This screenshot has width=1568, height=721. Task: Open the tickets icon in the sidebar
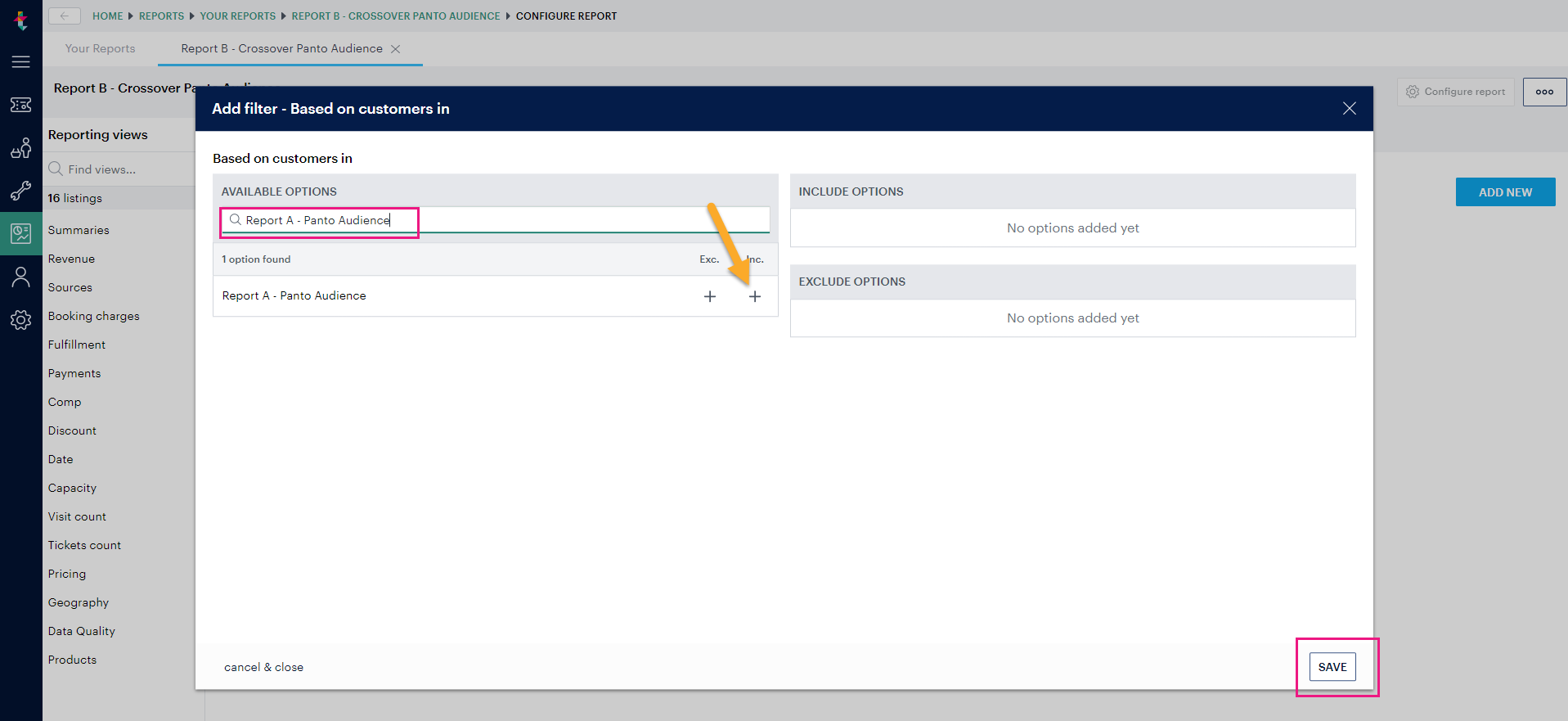pos(21,105)
